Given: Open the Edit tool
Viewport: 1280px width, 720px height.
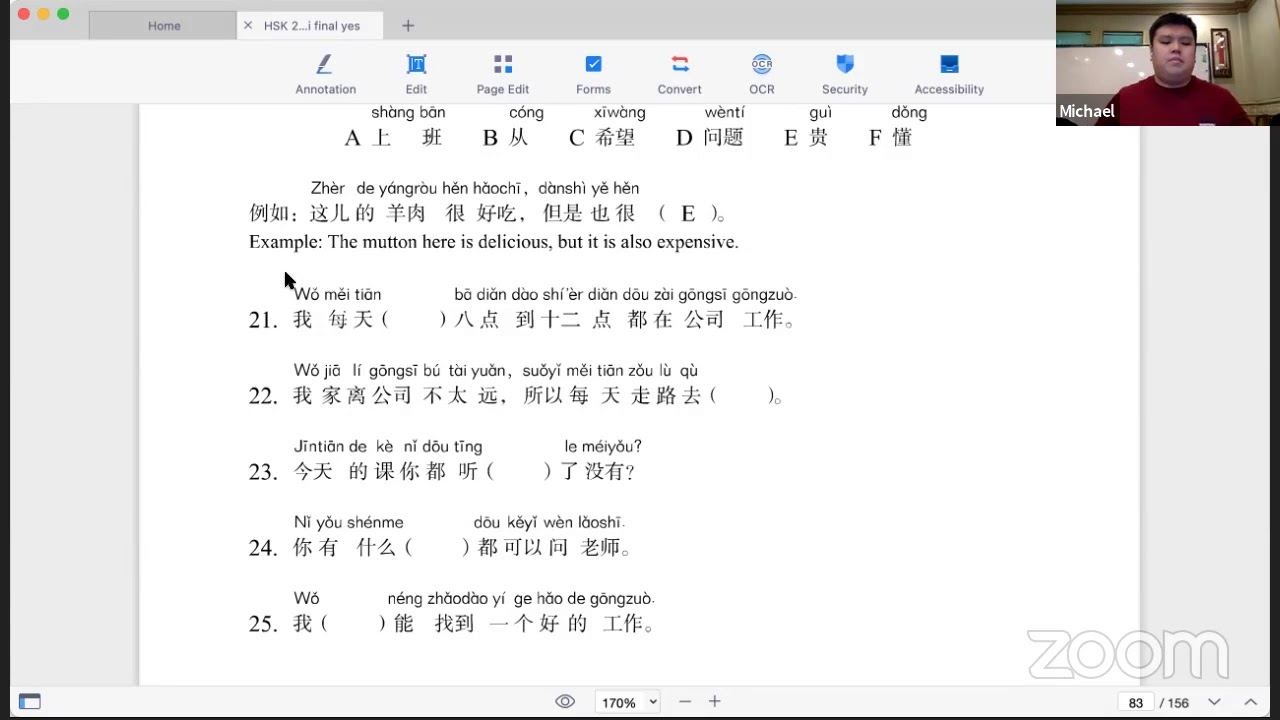Looking at the screenshot, I should pyautogui.click(x=416, y=75).
